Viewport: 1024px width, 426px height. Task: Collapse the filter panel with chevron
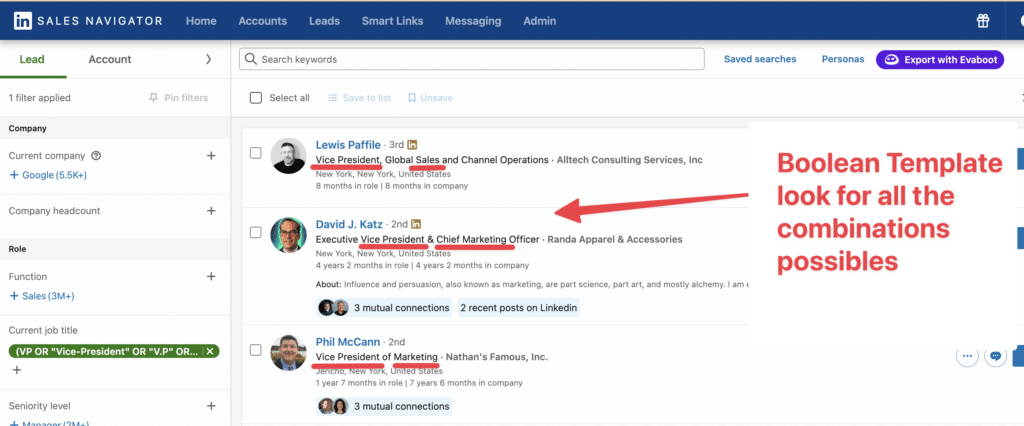coord(209,59)
